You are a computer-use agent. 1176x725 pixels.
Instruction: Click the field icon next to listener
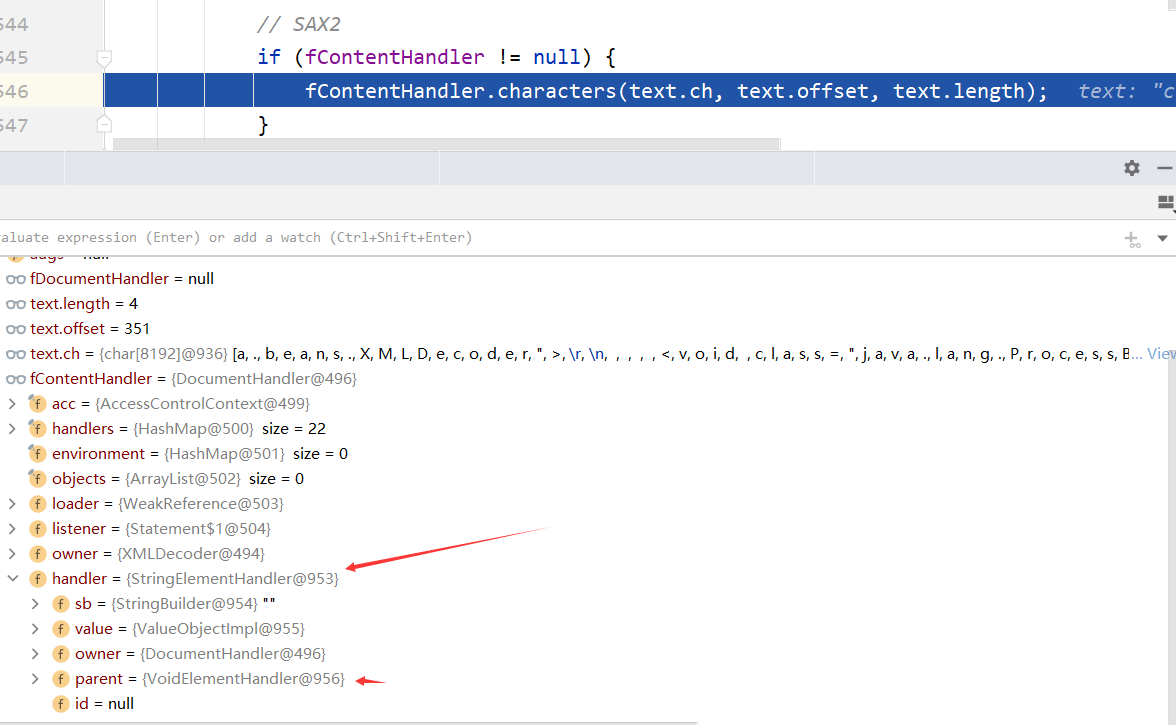(x=38, y=529)
